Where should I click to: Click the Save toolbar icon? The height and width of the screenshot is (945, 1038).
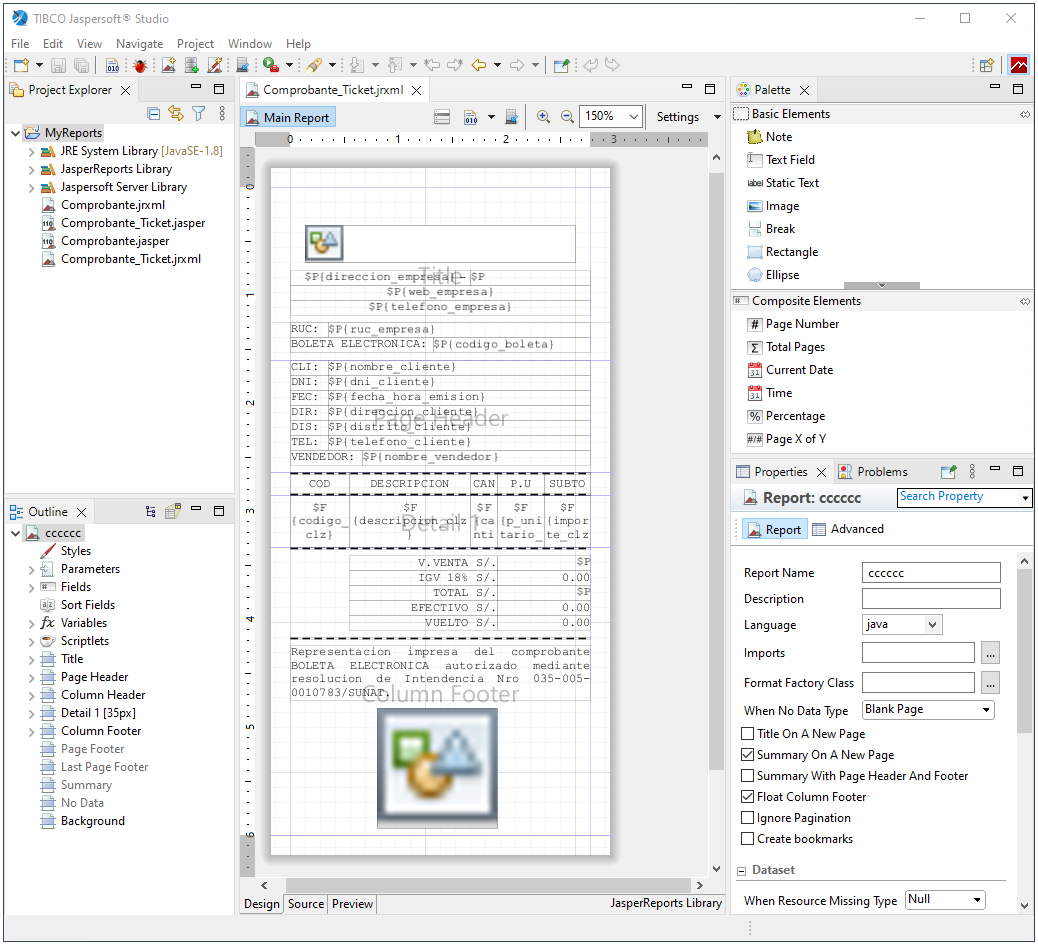[58, 65]
